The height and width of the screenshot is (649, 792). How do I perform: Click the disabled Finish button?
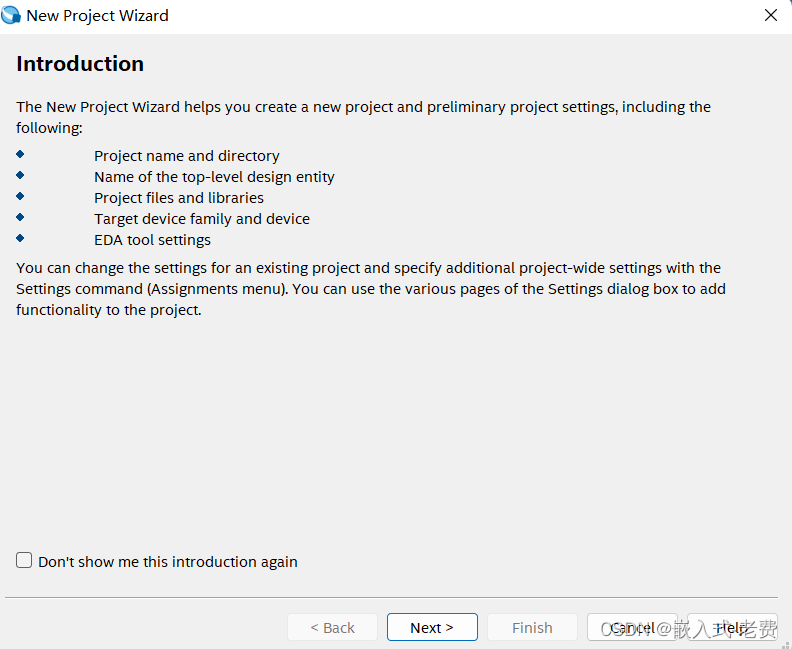[x=532, y=627]
